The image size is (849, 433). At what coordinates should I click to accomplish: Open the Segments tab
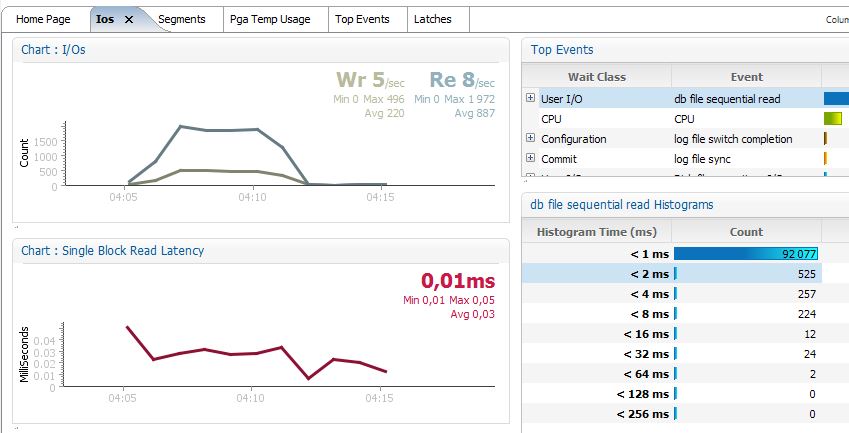point(181,19)
